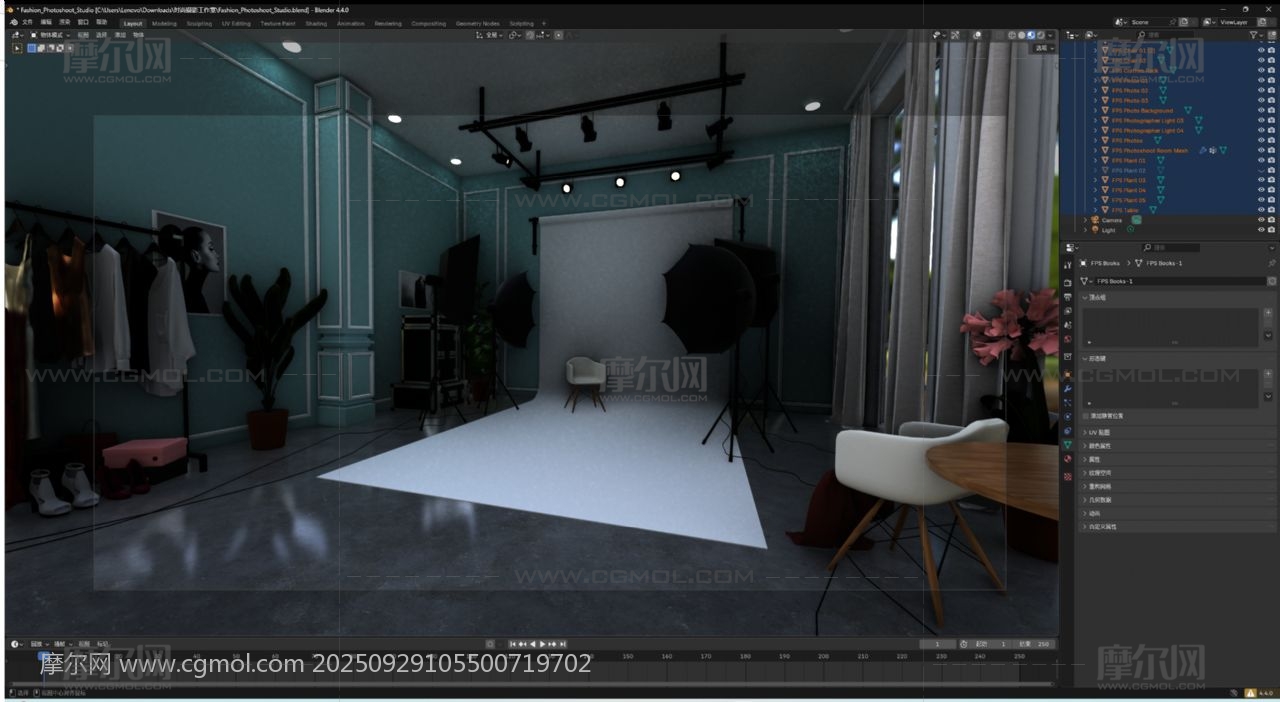Open the Material properties tab
The image size is (1280, 702).
coord(1068,459)
